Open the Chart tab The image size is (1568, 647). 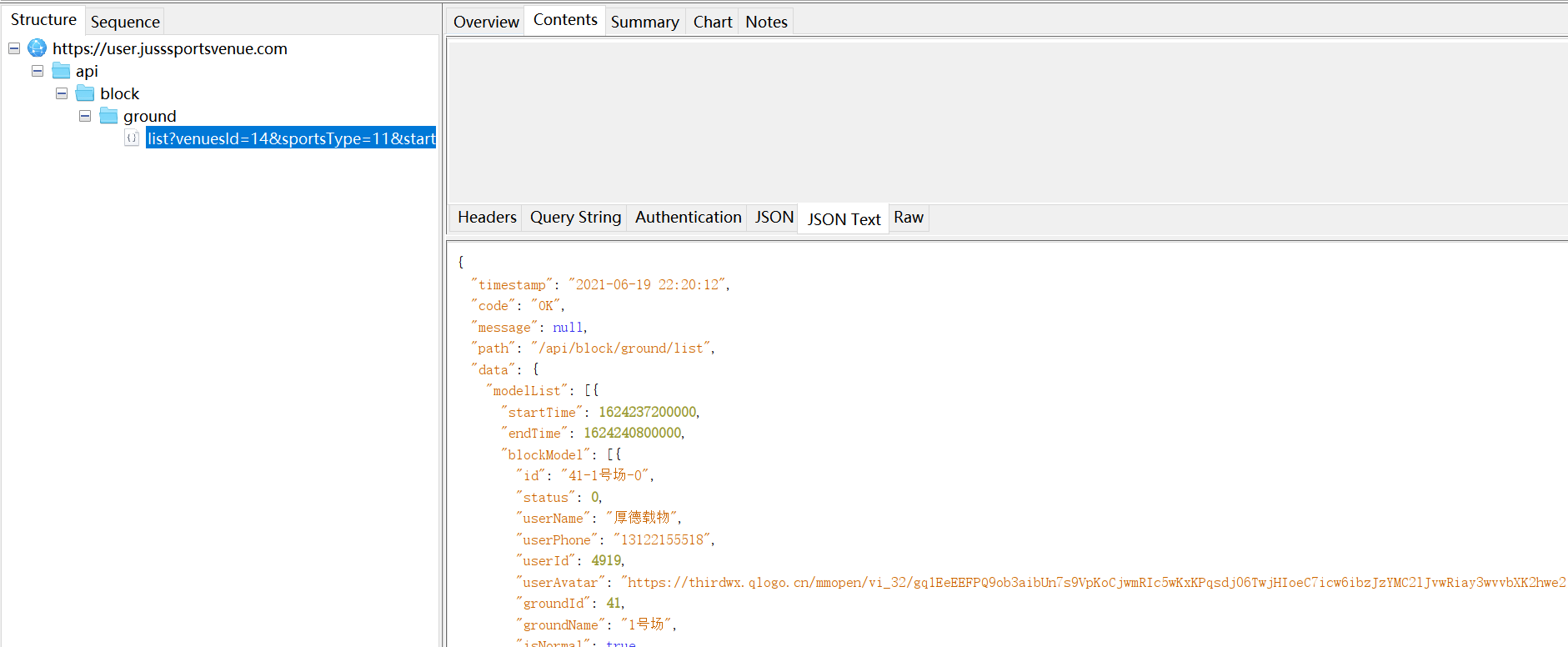(x=713, y=22)
